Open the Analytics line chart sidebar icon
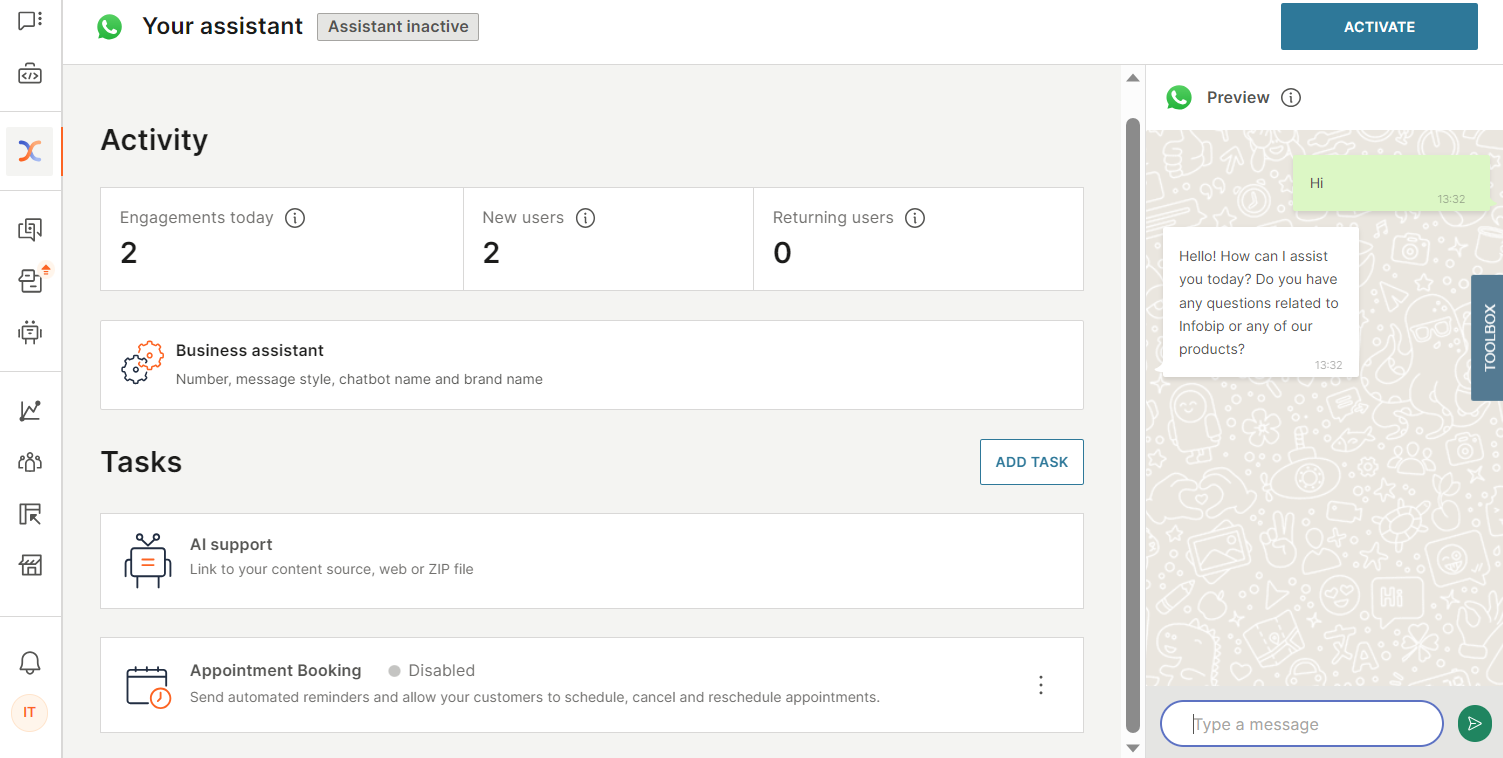 (30, 410)
